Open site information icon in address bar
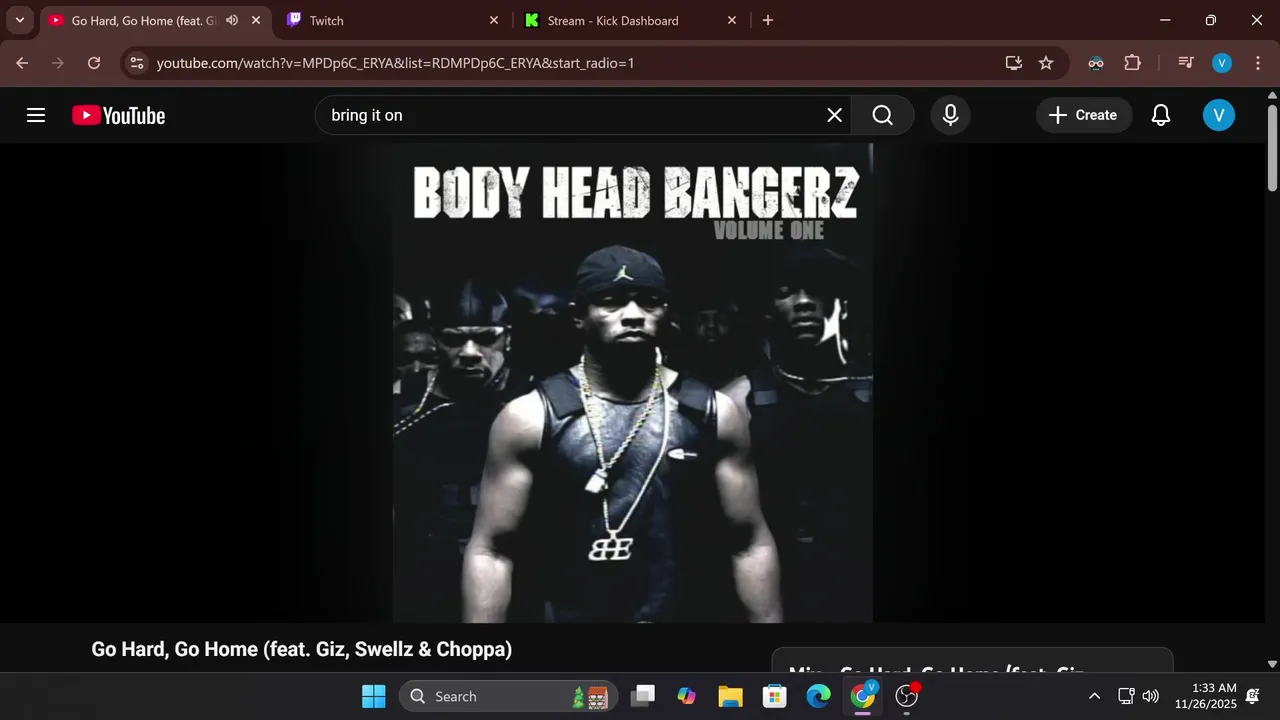The image size is (1280, 720). (137, 63)
